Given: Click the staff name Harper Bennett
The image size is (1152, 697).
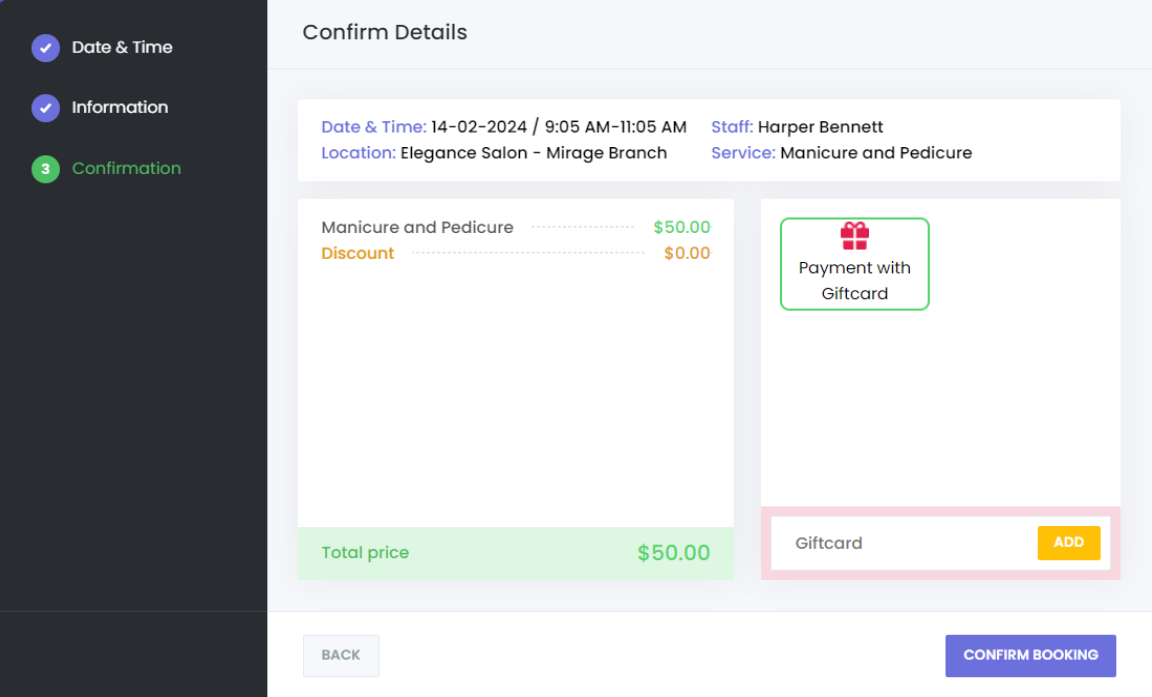Looking at the screenshot, I should [820, 127].
